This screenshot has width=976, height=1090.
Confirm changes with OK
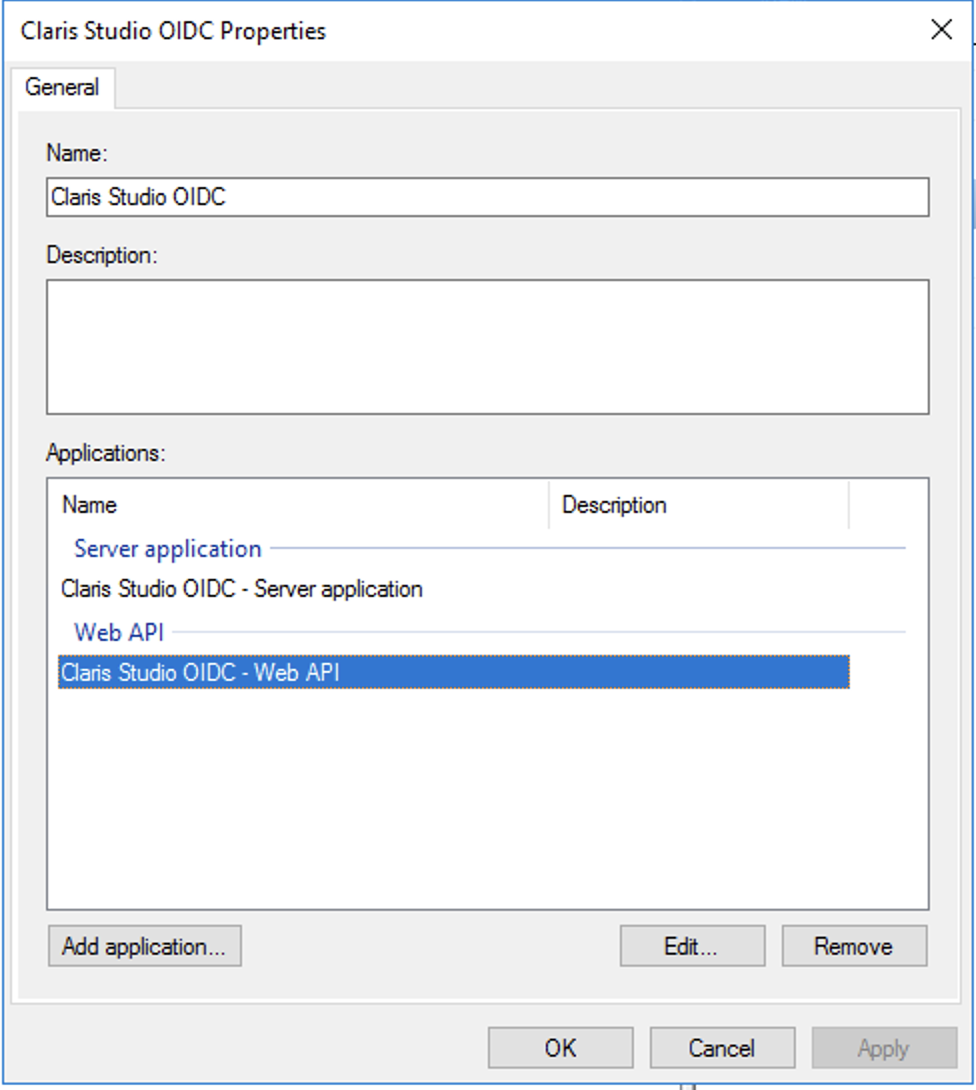560,1047
